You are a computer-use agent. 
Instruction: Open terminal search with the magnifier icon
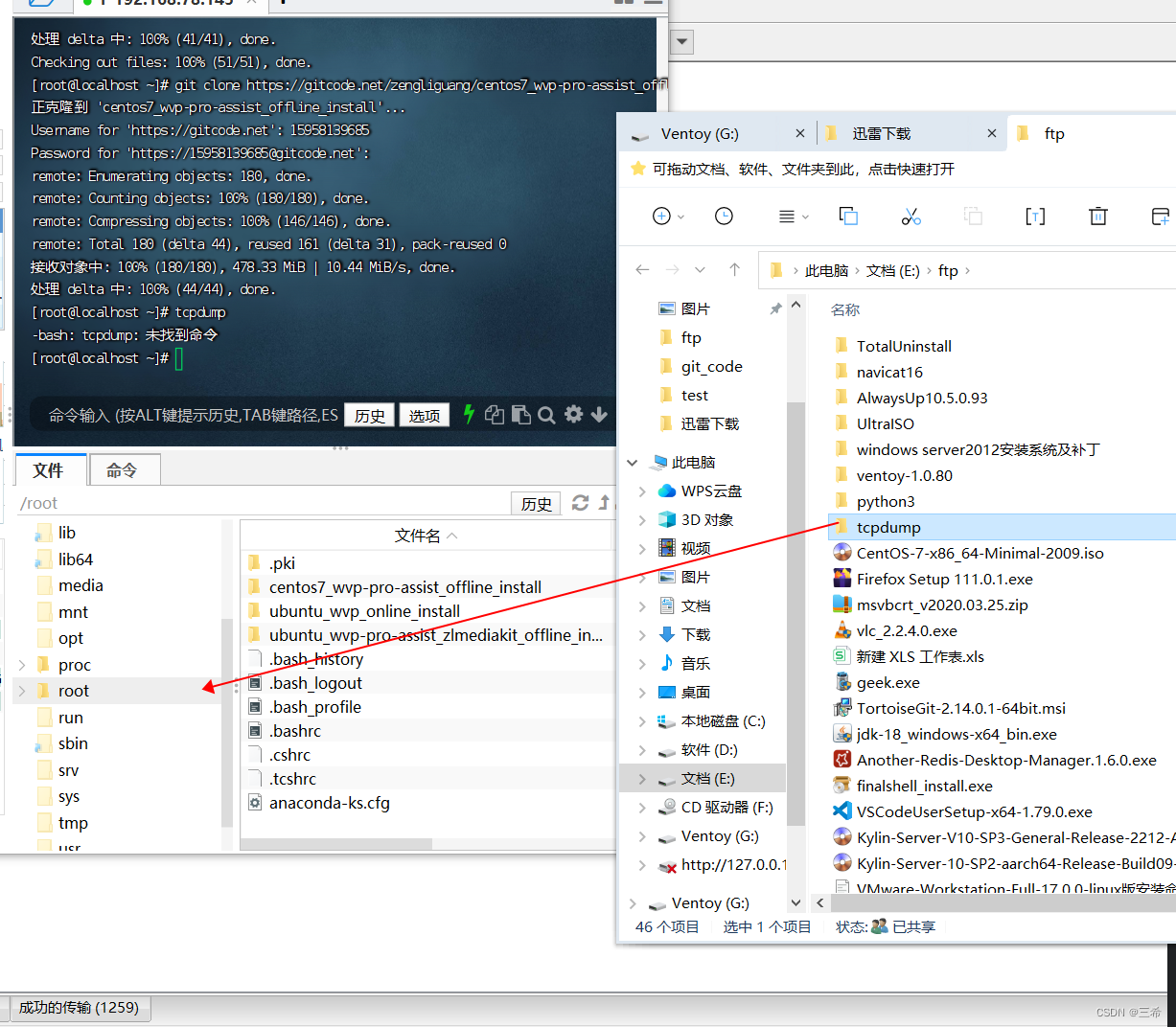pyautogui.click(x=546, y=414)
